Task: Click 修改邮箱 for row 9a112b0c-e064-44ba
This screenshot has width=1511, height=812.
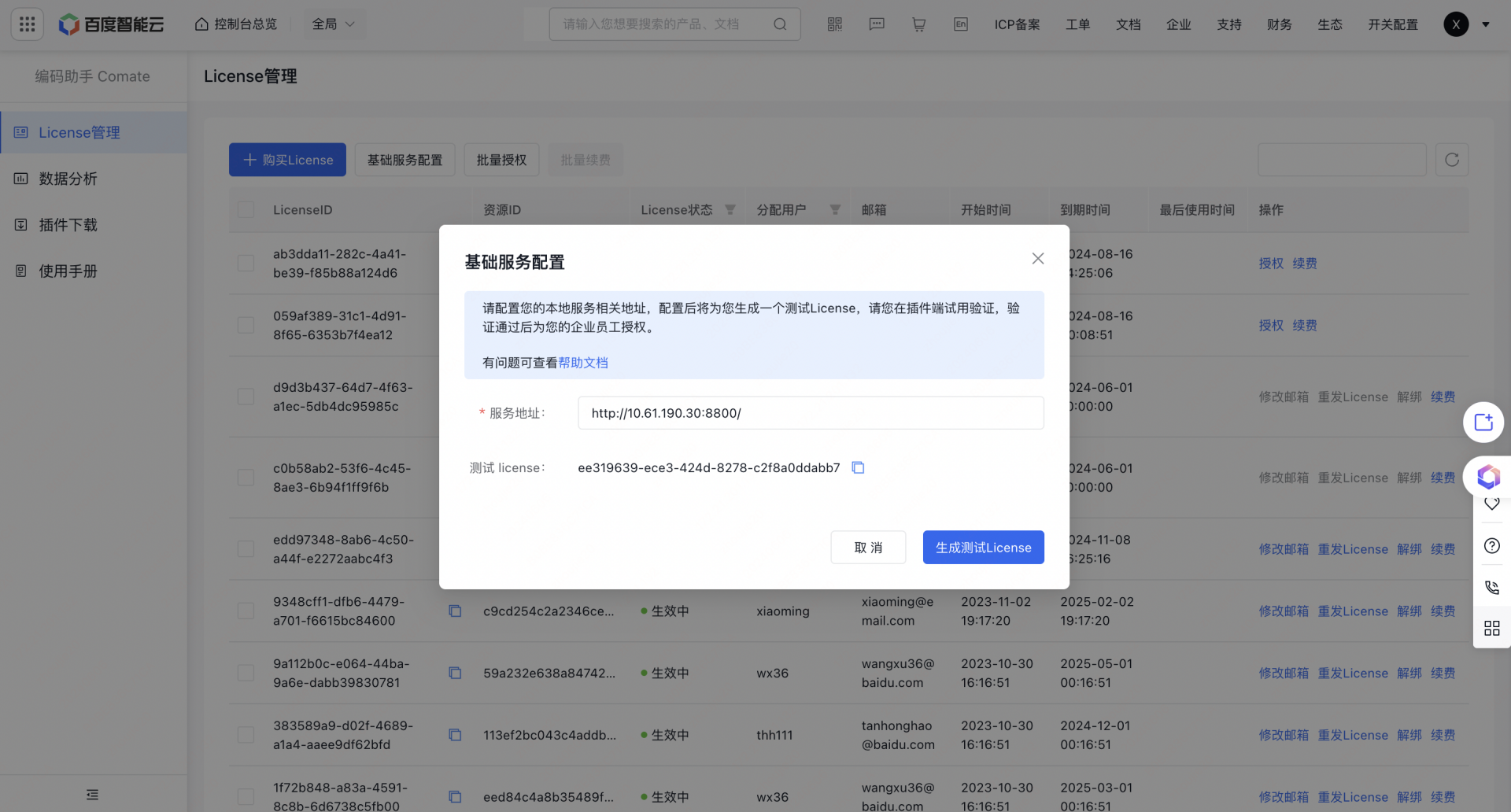Action: point(1284,674)
